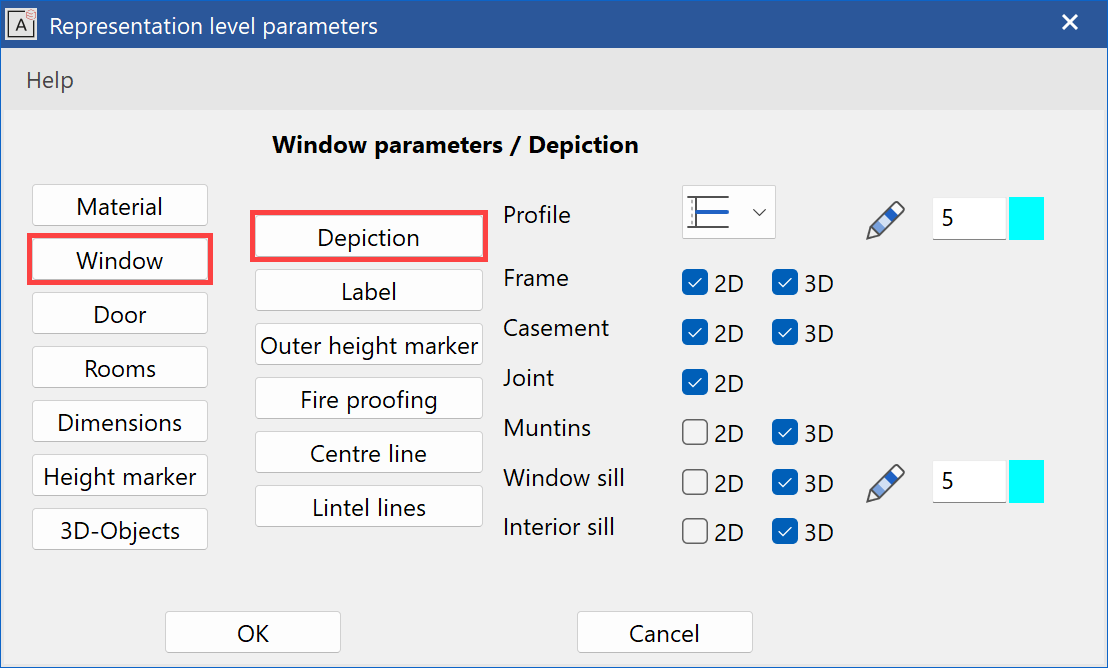
Task: Click the application icon in the title bar
Action: (x=21, y=25)
